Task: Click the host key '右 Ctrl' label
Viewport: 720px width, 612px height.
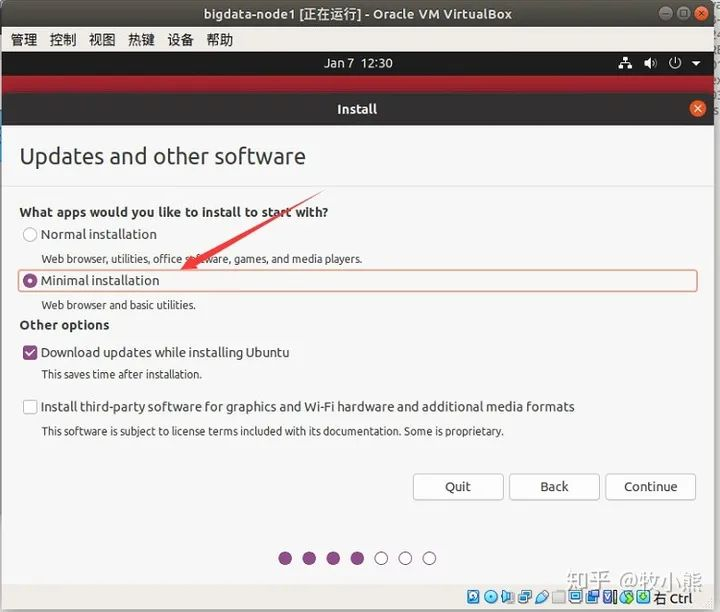Action: click(673, 598)
